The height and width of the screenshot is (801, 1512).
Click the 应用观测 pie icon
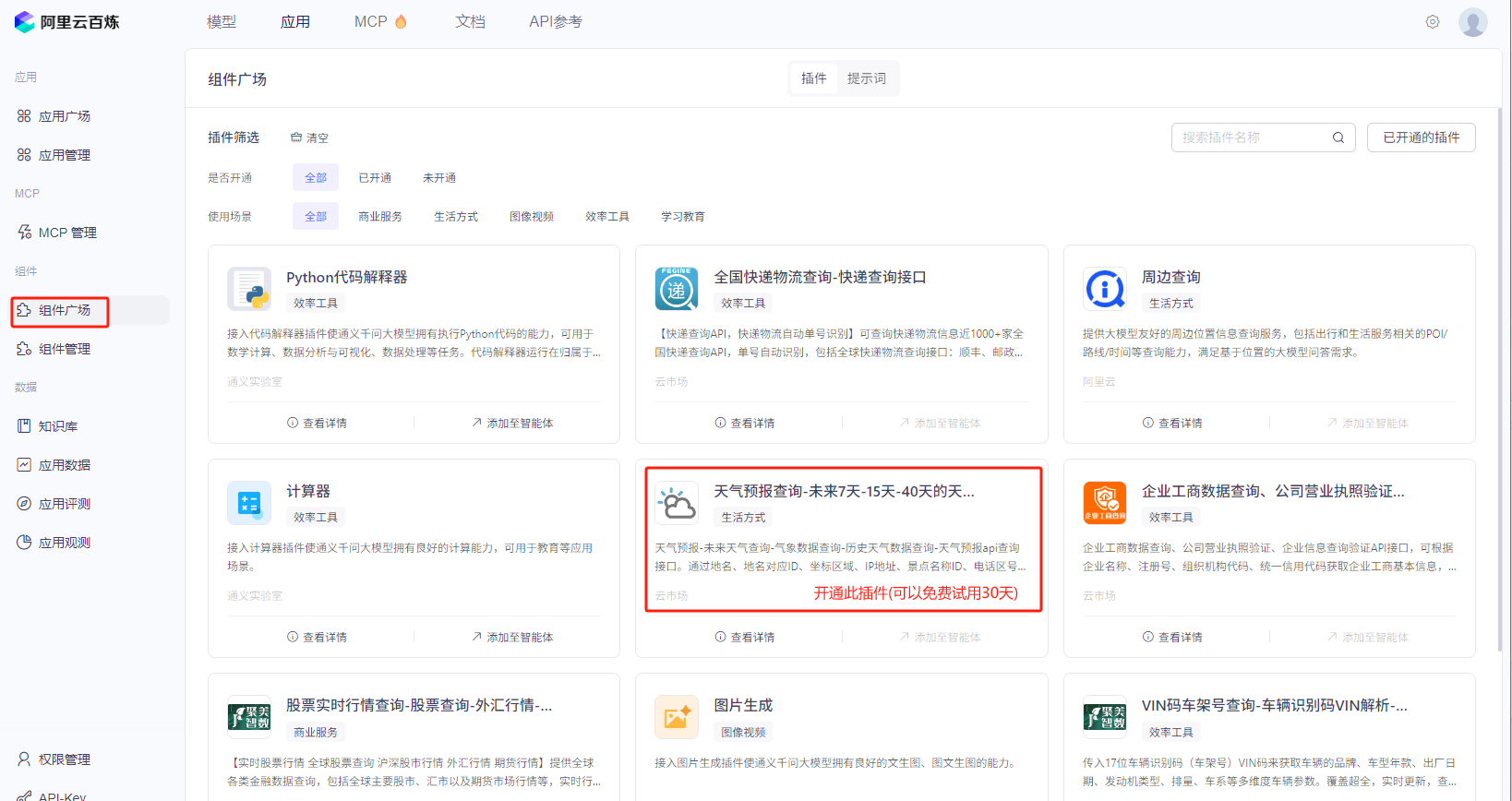click(24, 543)
